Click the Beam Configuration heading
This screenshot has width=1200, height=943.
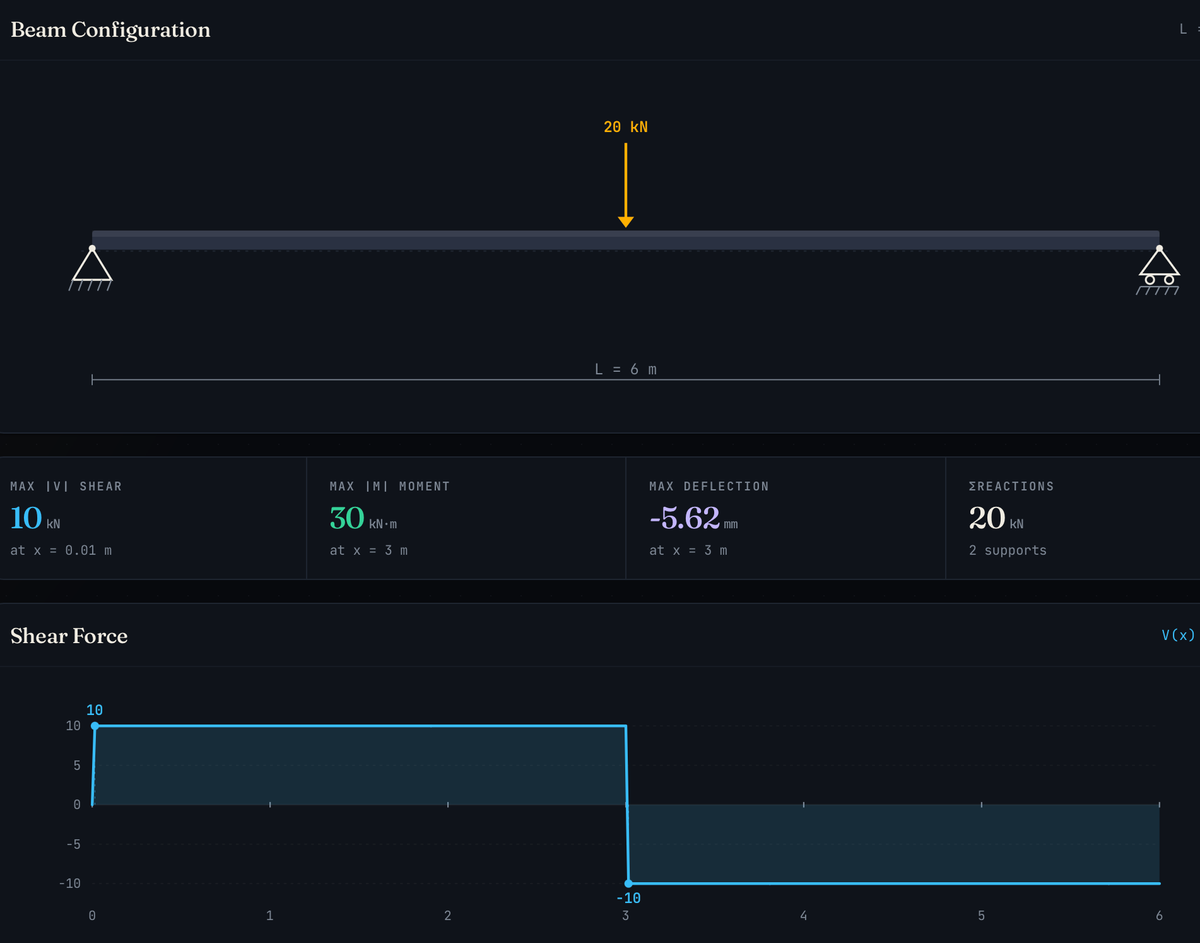[110, 29]
